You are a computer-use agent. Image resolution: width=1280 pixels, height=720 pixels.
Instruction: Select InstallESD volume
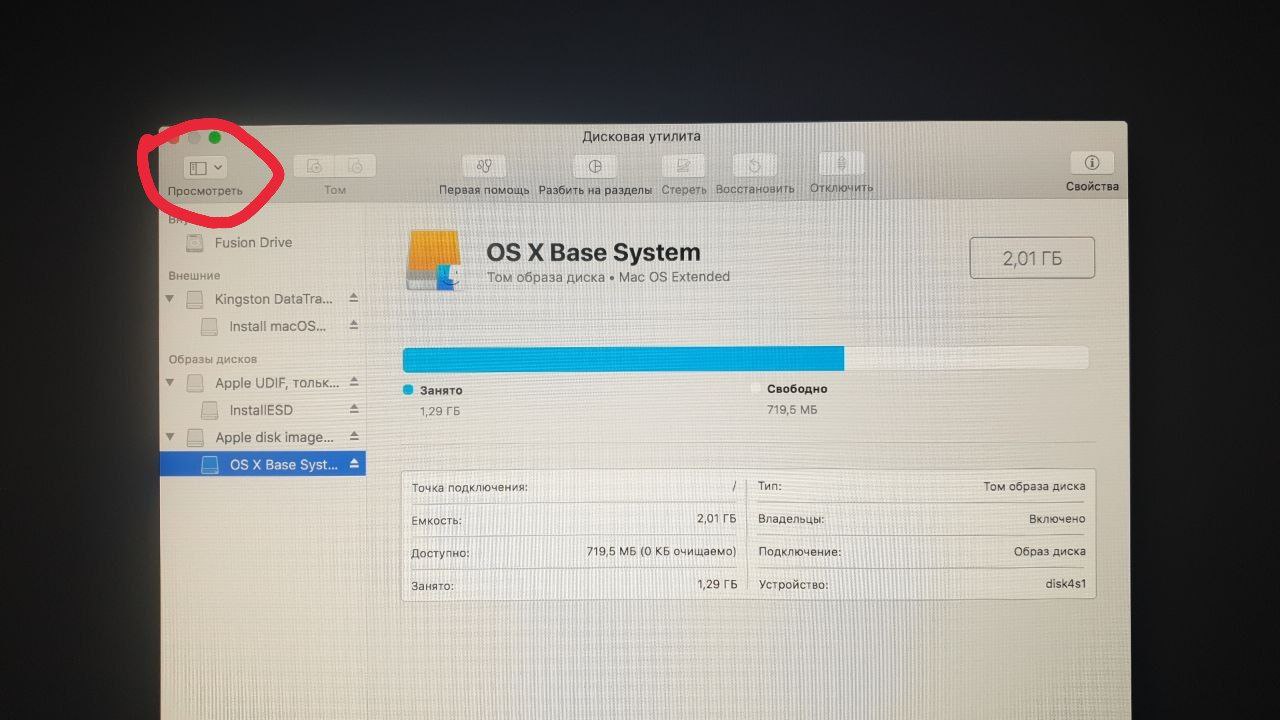pyautogui.click(x=262, y=410)
